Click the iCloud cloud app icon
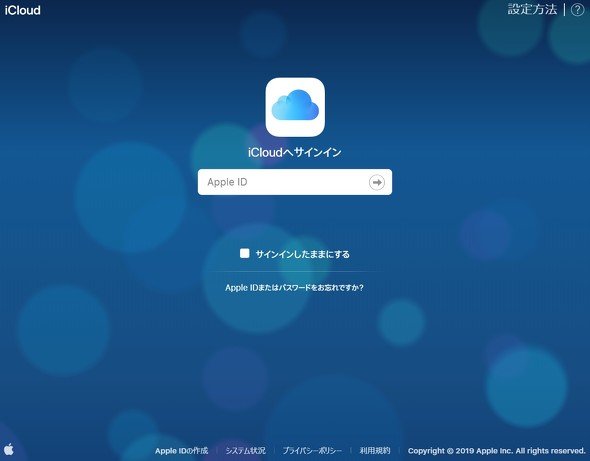Viewport: 590px width, 461px height. pyautogui.click(x=295, y=107)
